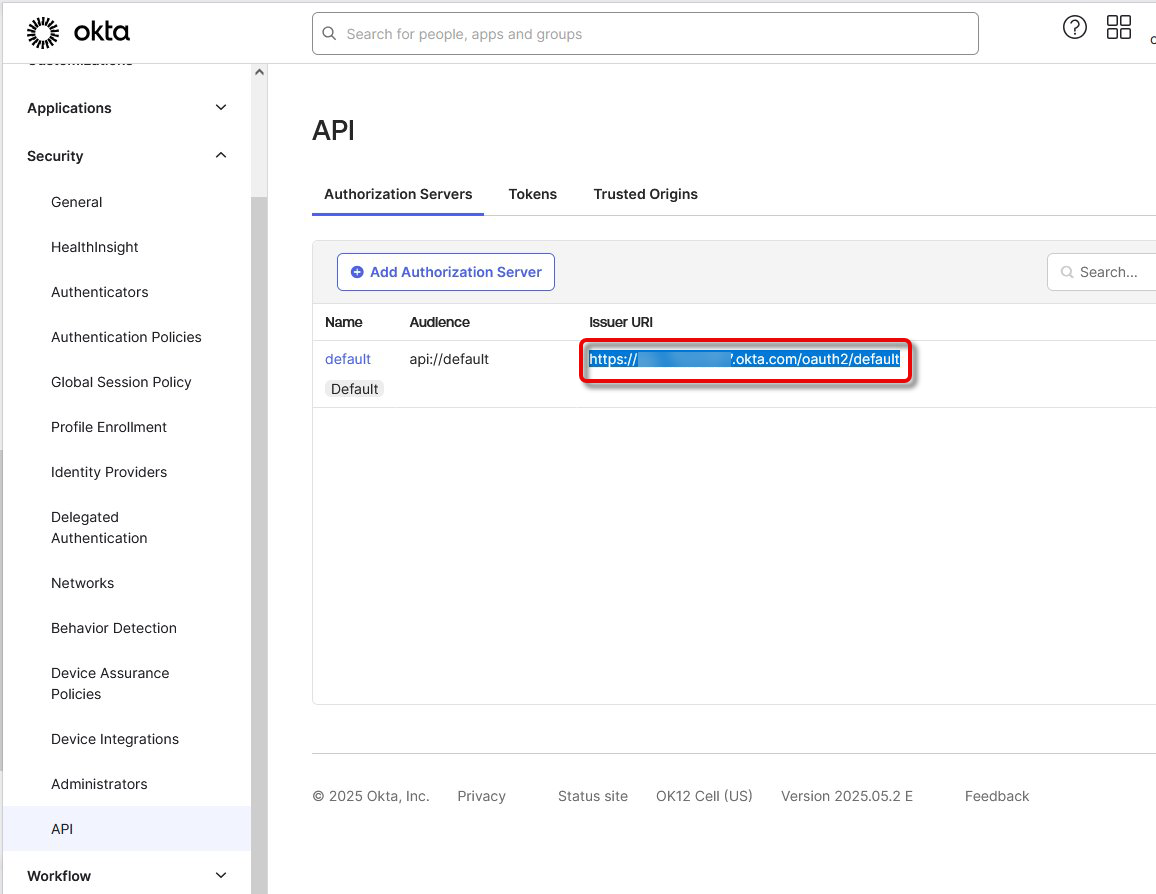Image resolution: width=1156 pixels, height=894 pixels.
Task: Open the apps grid icon
Action: pyautogui.click(x=1118, y=28)
